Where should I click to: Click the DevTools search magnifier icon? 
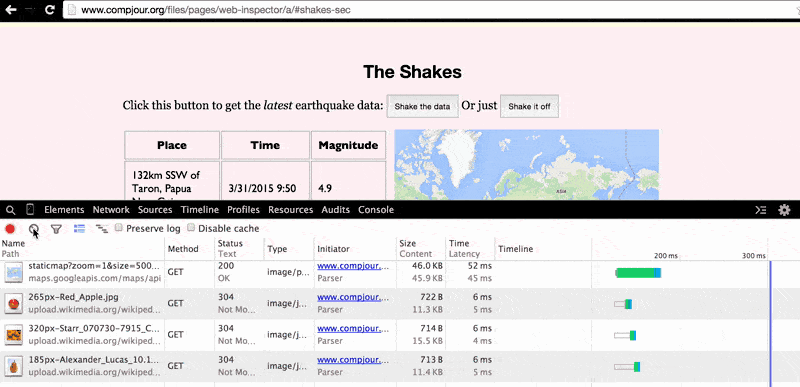10,210
